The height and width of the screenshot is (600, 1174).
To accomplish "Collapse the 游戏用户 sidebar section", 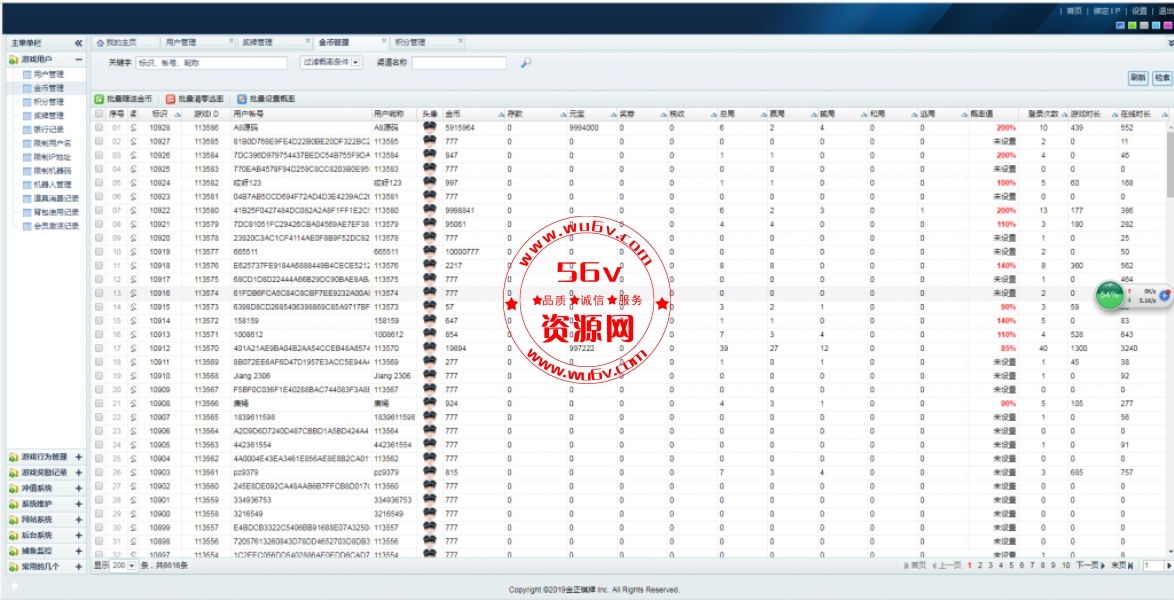I will coord(79,59).
